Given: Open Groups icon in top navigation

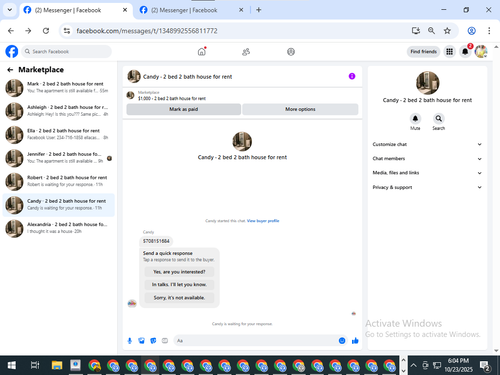Looking at the screenshot, I should (x=291, y=52).
